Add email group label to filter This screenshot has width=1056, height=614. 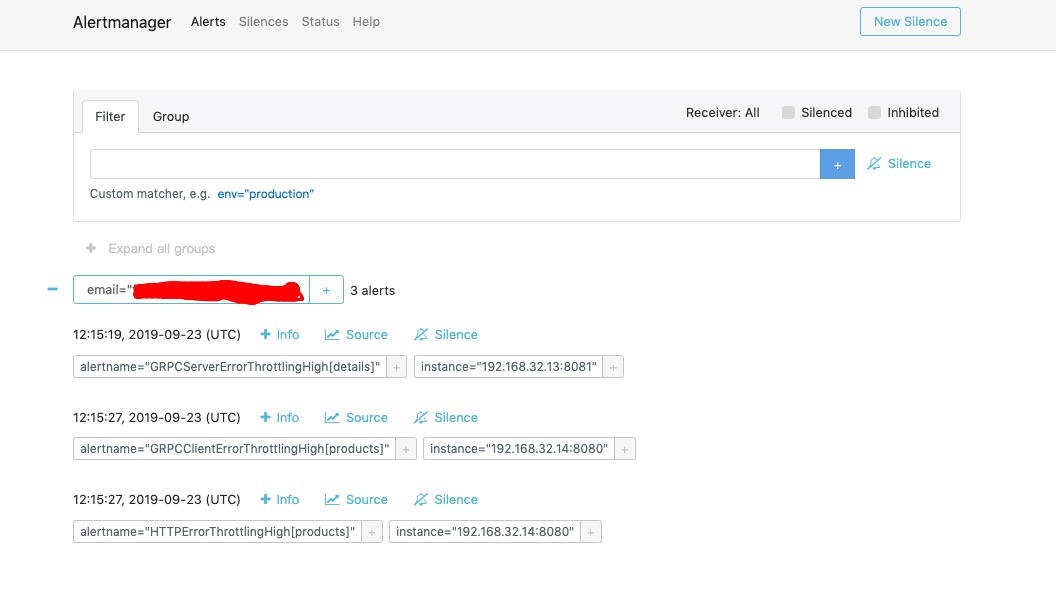[x=327, y=289]
